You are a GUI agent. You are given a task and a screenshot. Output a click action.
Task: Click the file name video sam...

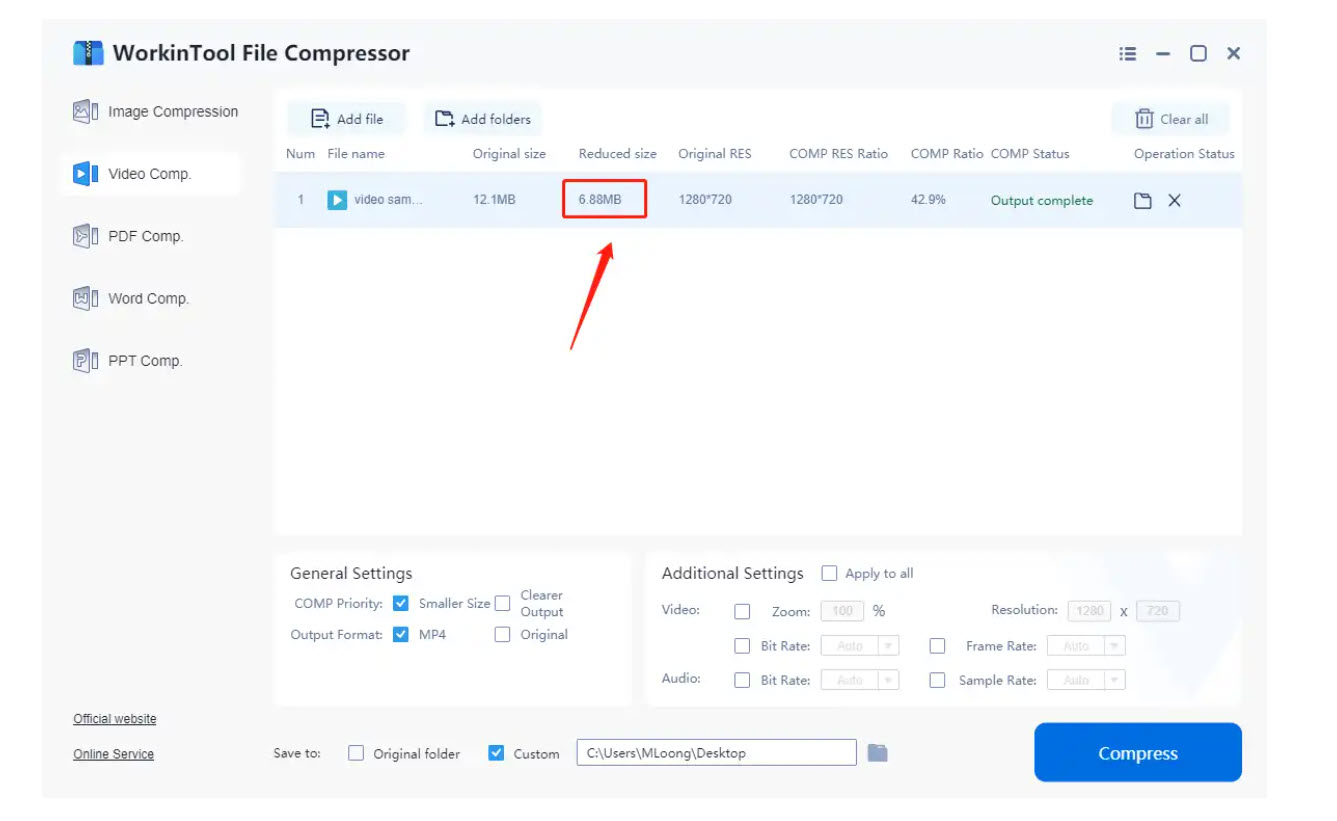[x=388, y=200]
